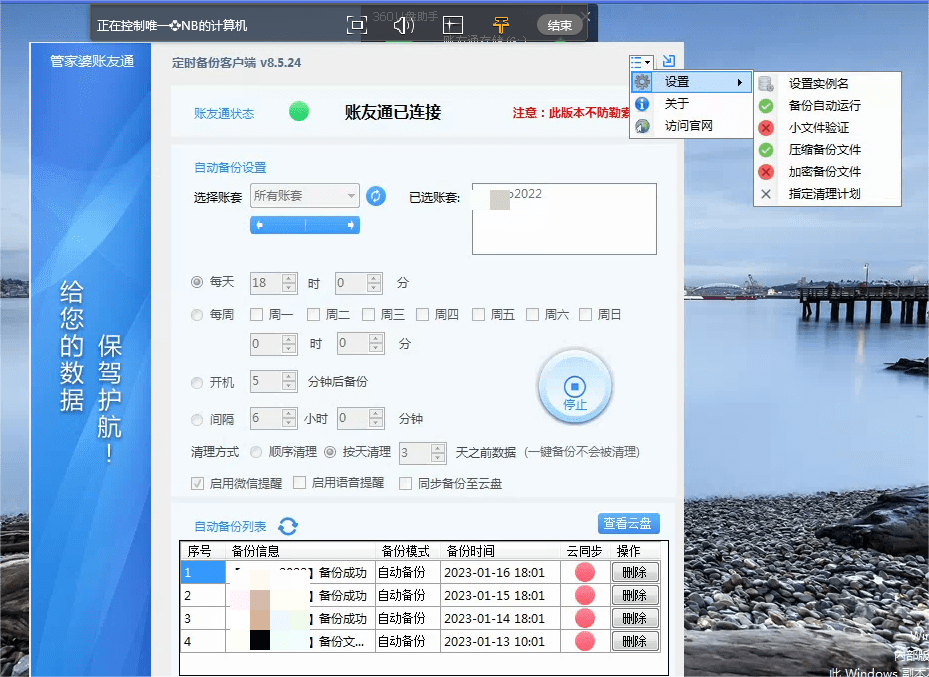929x677 pixels.
Task: Check the 周三 checkbox
Action: pos(369,315)
